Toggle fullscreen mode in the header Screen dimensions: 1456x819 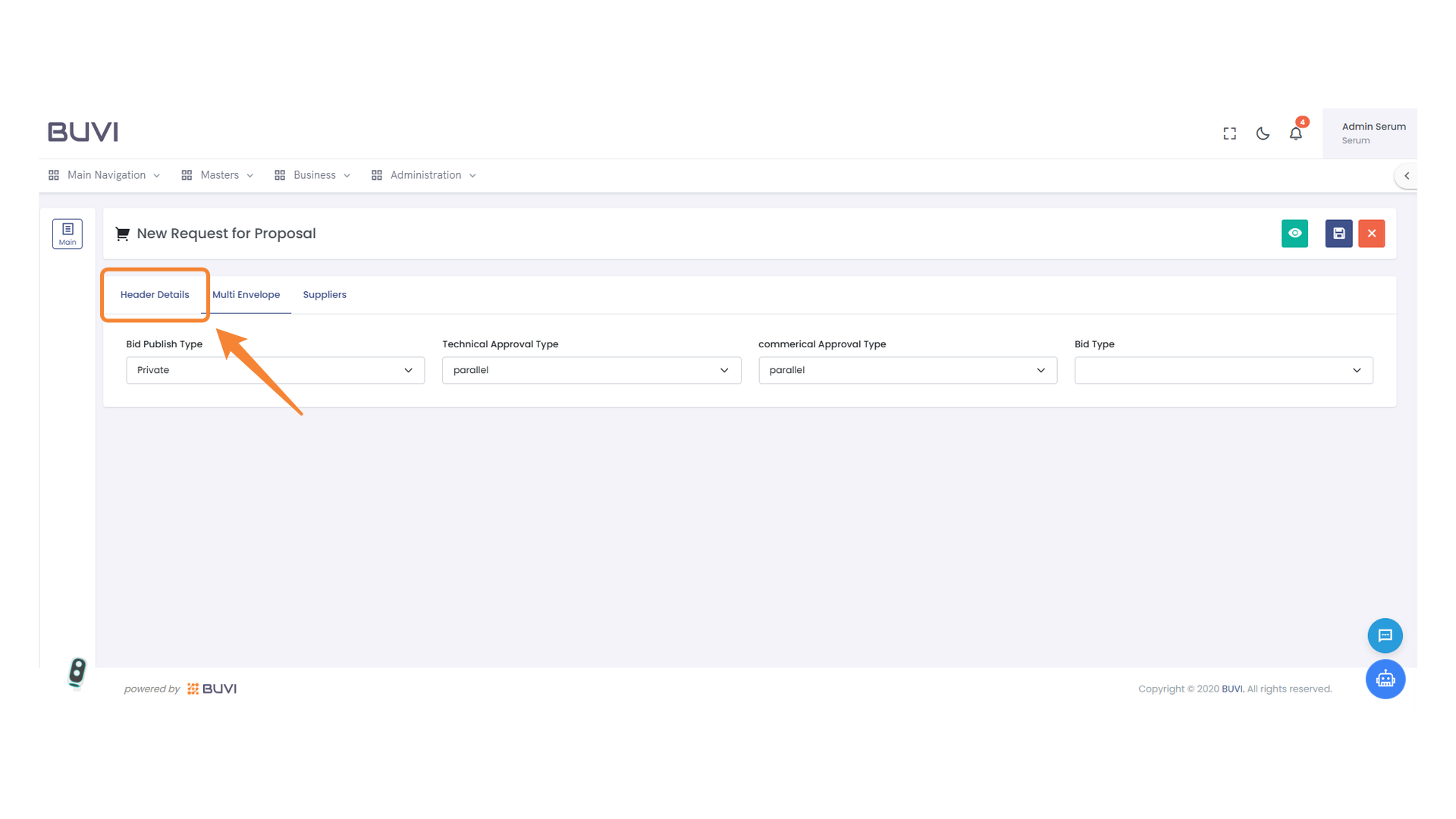[1229, 133]
